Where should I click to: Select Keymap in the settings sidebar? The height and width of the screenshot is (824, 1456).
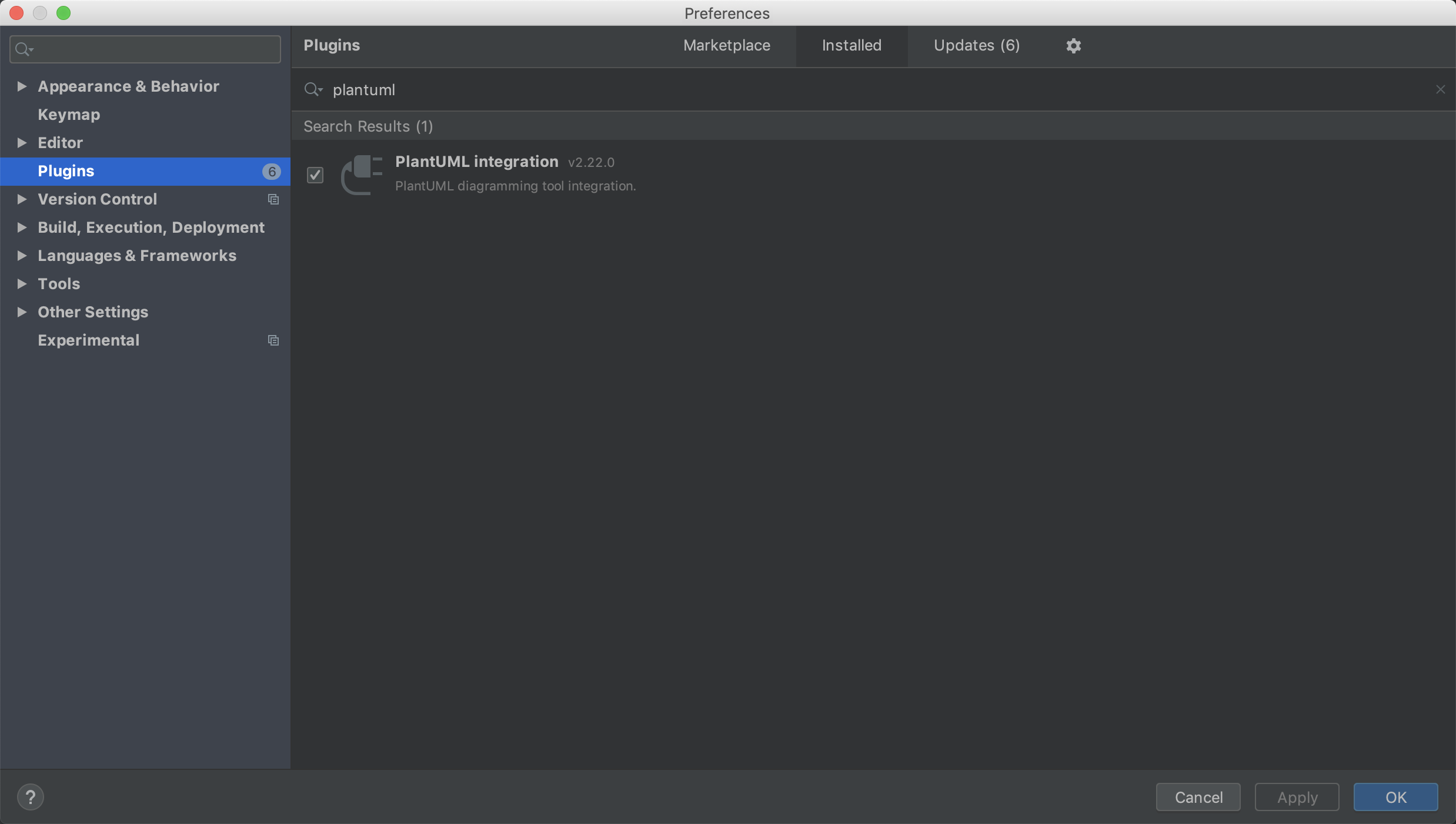(68, 114)
